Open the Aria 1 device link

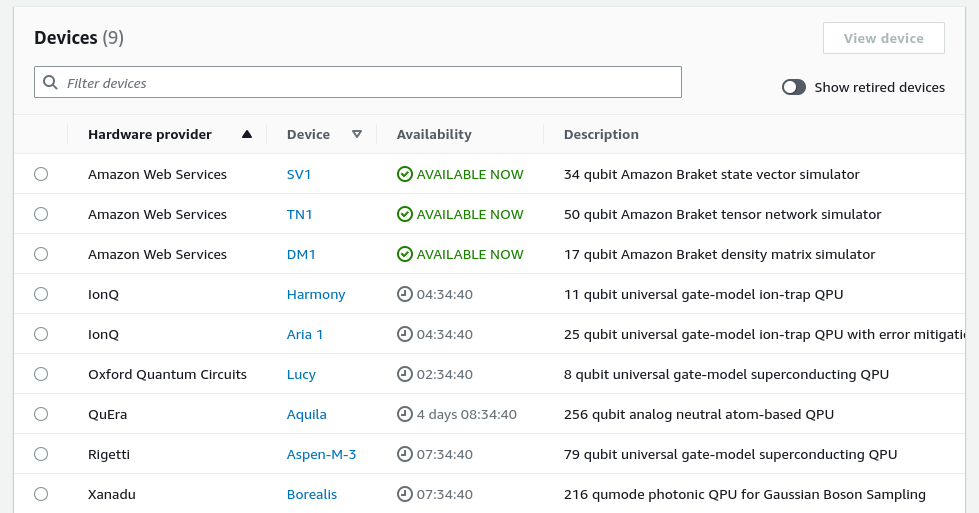pos(305,334)
